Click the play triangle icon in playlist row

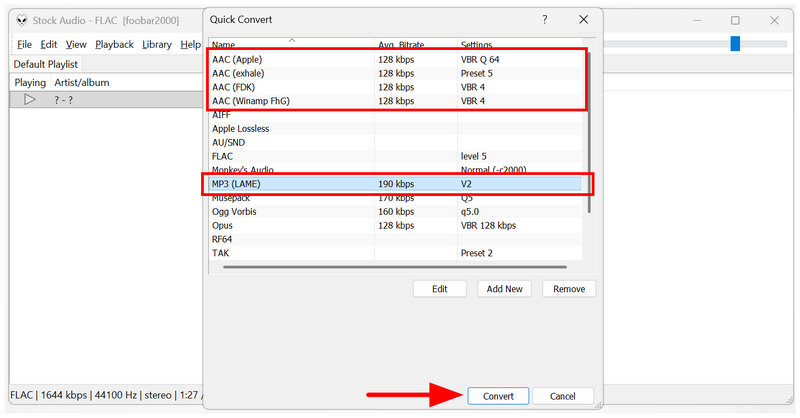[30, 100]
